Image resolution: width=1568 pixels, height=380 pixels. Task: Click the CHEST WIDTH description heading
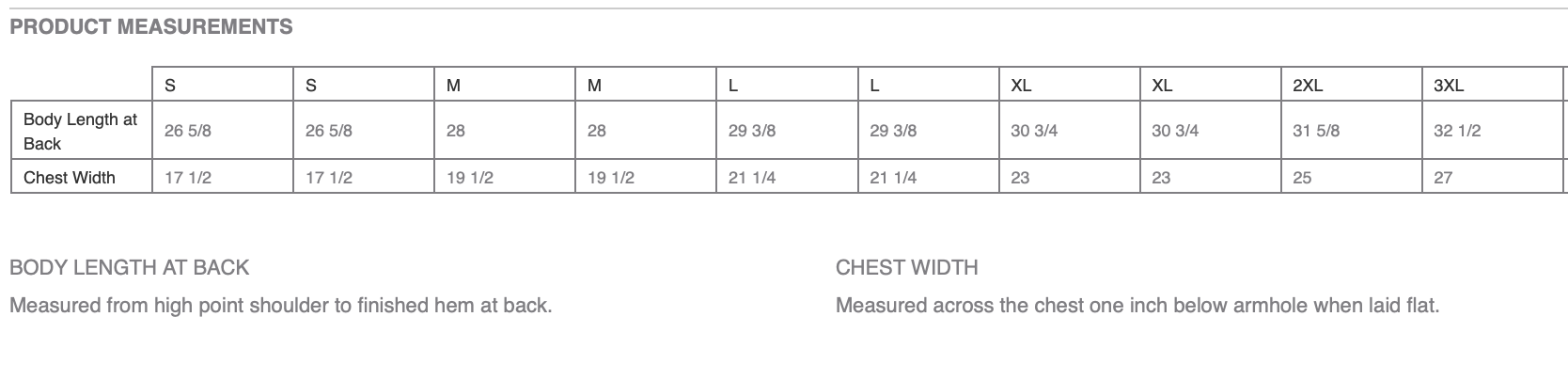907,267
